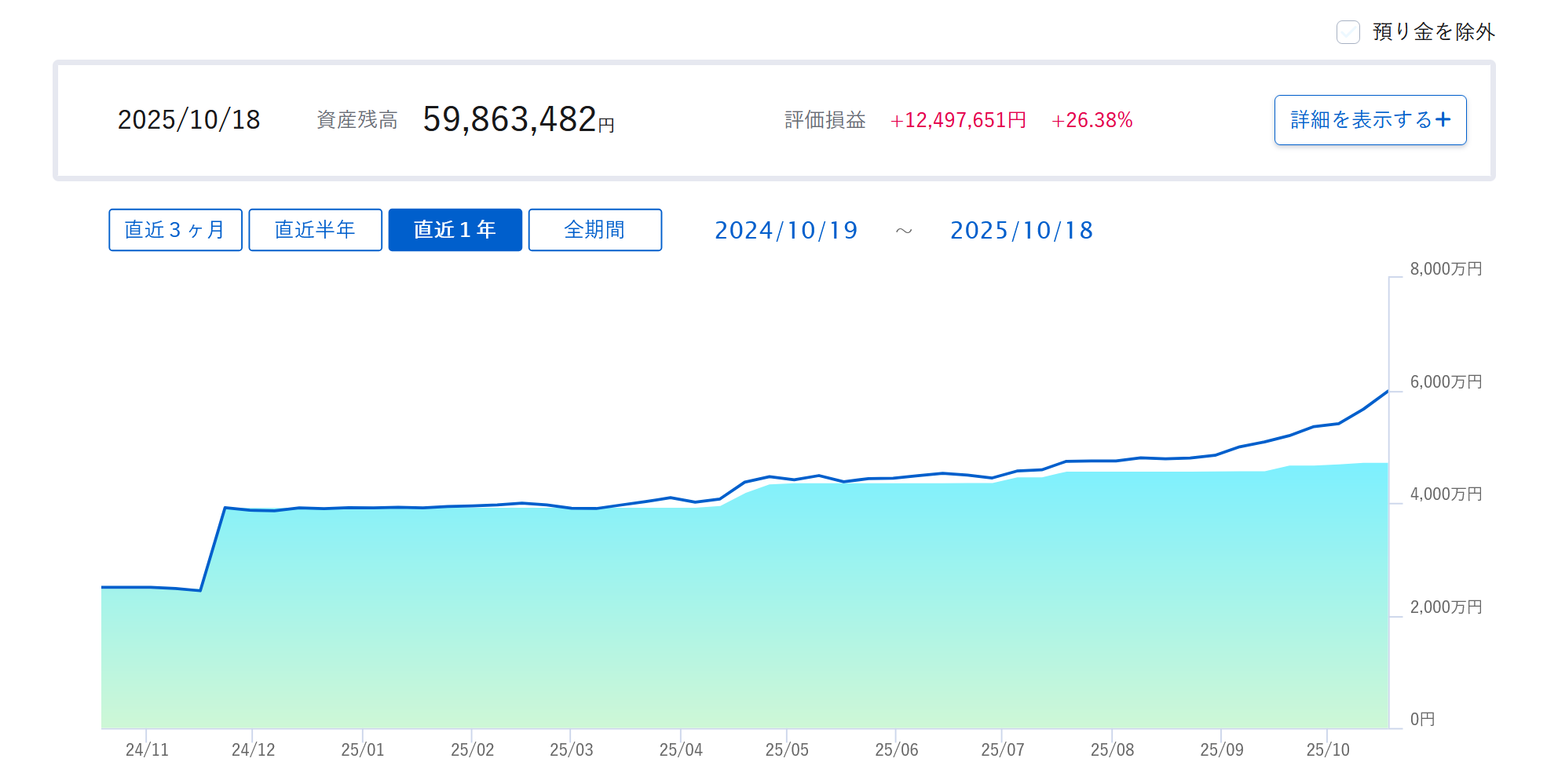Show the 全期間 chart range
The image size is (1547, 784).
(x=594, y=230)
